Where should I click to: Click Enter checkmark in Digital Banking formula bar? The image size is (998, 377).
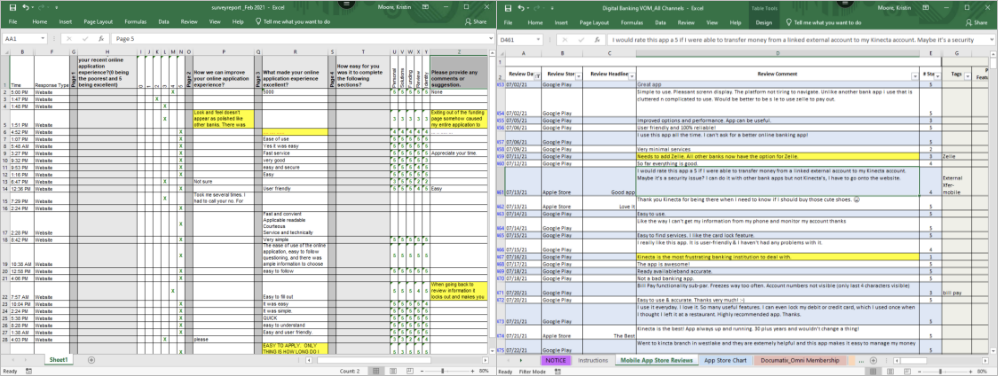(582, 39)
